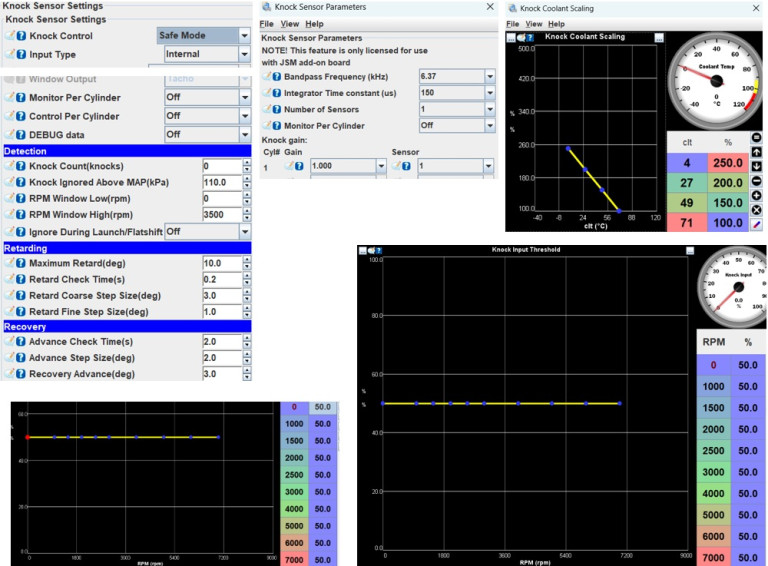The height and width of the screenshot is (566, 768).
Task: Click help icon beside Knock Control
Action: point(21,36)
